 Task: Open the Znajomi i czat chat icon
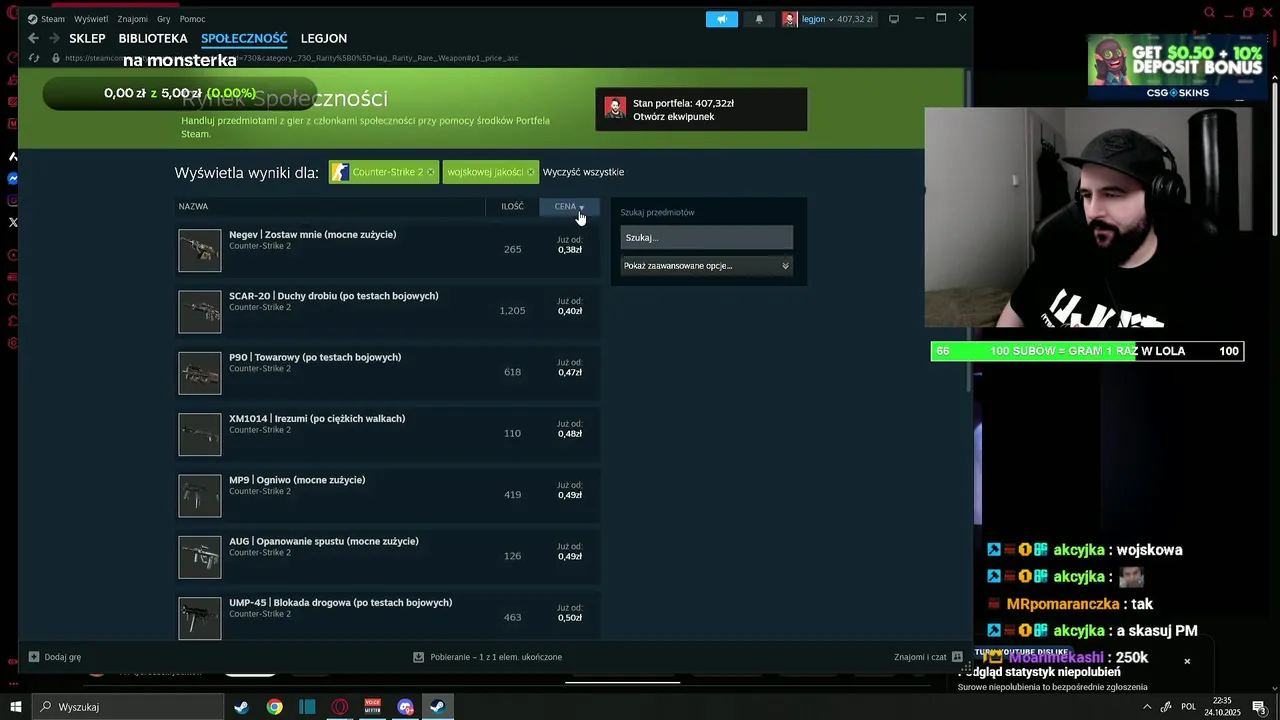[957, 657]
